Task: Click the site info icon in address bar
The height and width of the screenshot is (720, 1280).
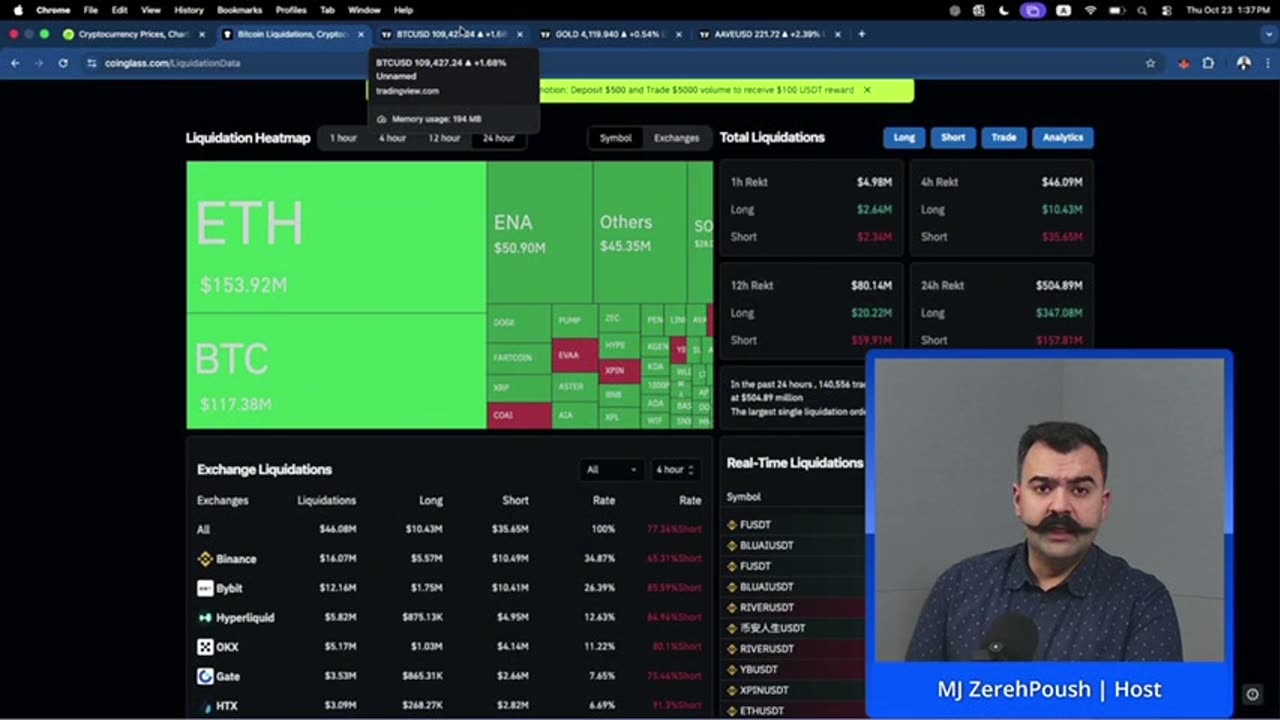Action: pos(92,63)
